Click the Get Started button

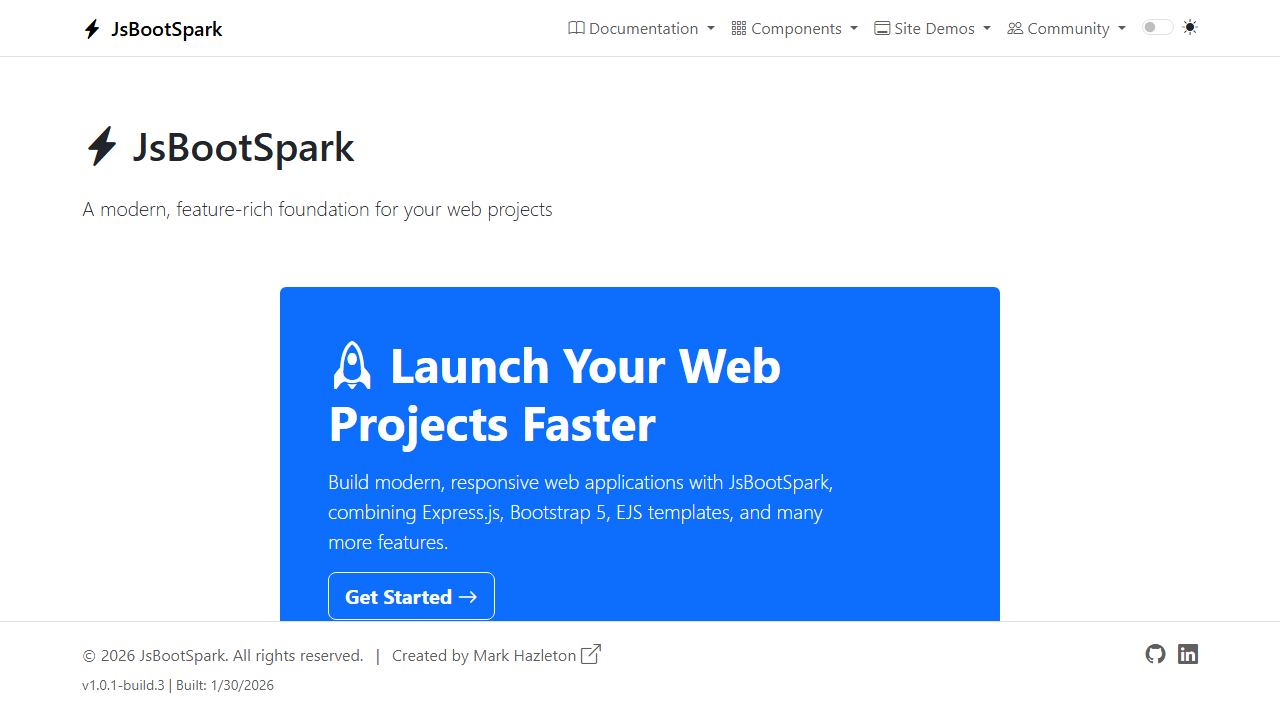(x=411, y=596)
